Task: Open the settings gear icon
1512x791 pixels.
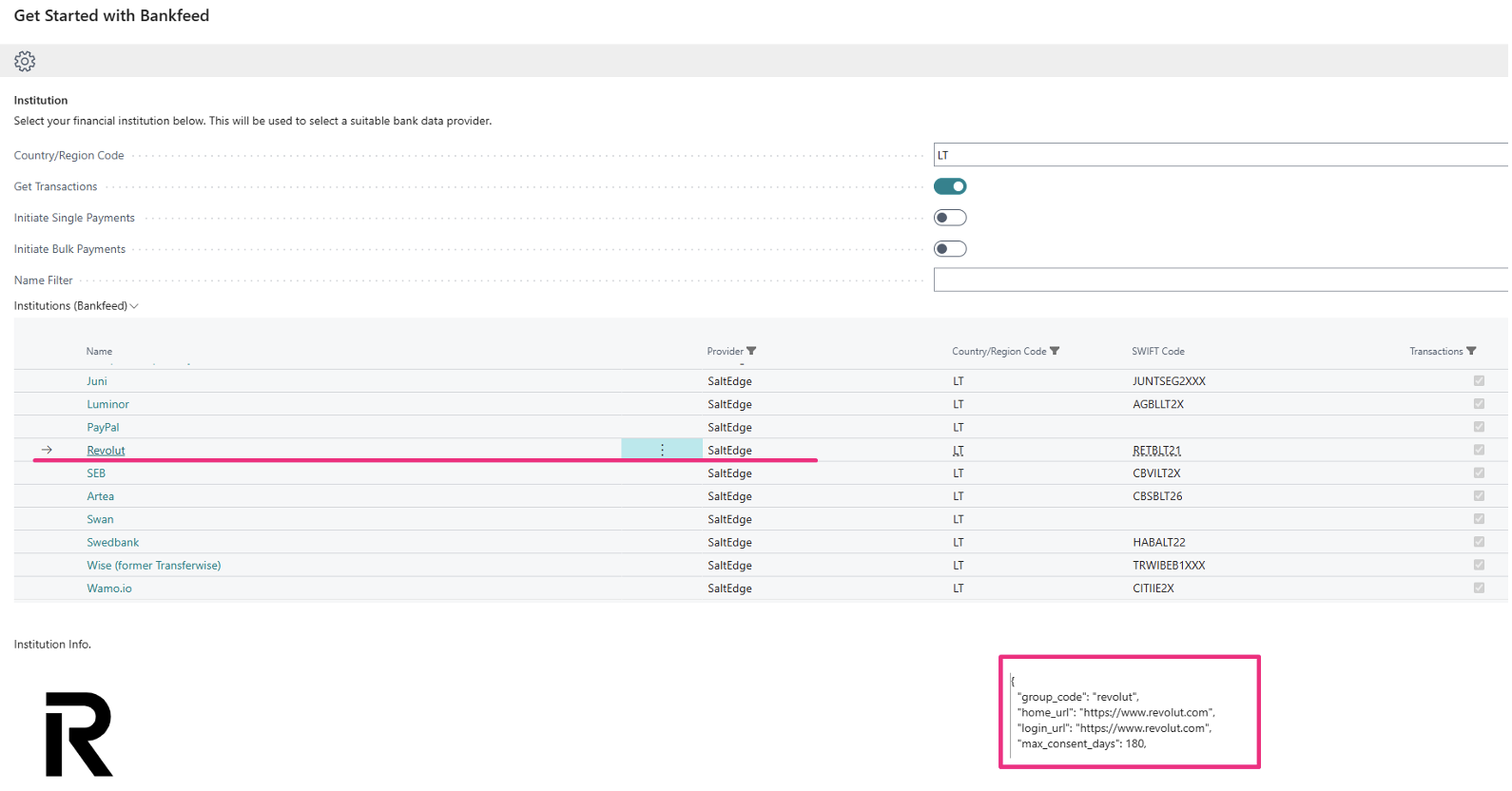Action: coord(25,62)
